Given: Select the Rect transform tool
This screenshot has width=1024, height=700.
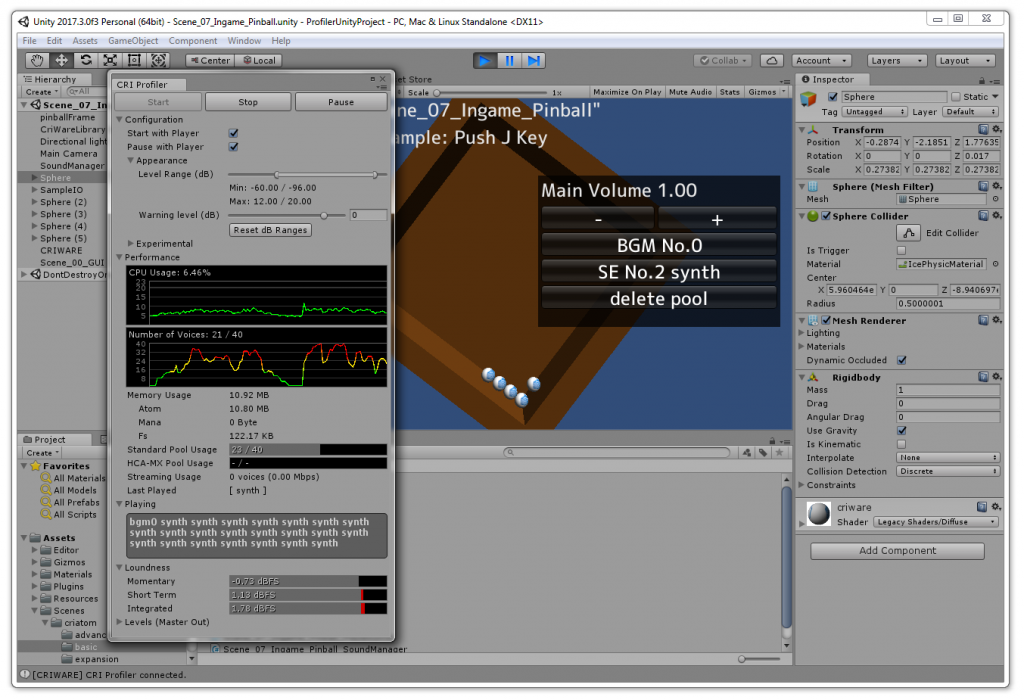Looking at the screenshot, I should (x=133, y=60).
